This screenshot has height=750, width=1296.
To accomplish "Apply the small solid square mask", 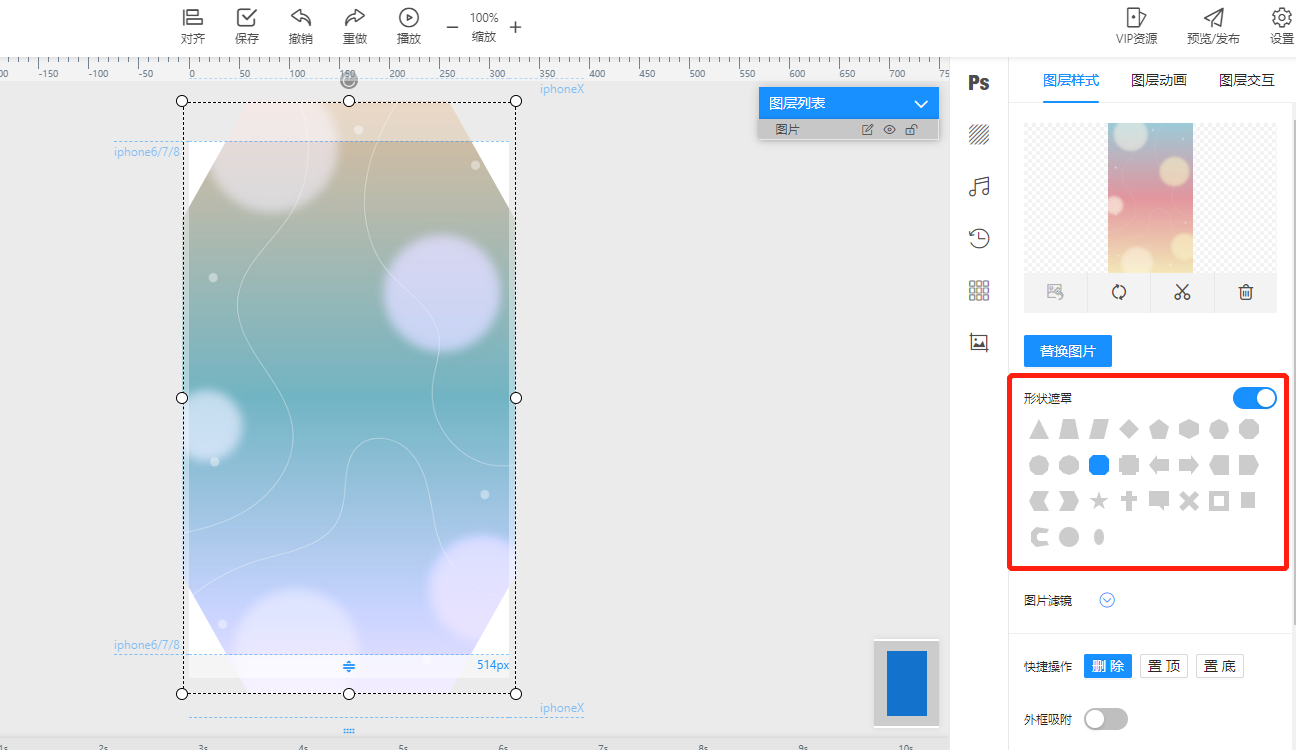I will [x=1248, y=500].
